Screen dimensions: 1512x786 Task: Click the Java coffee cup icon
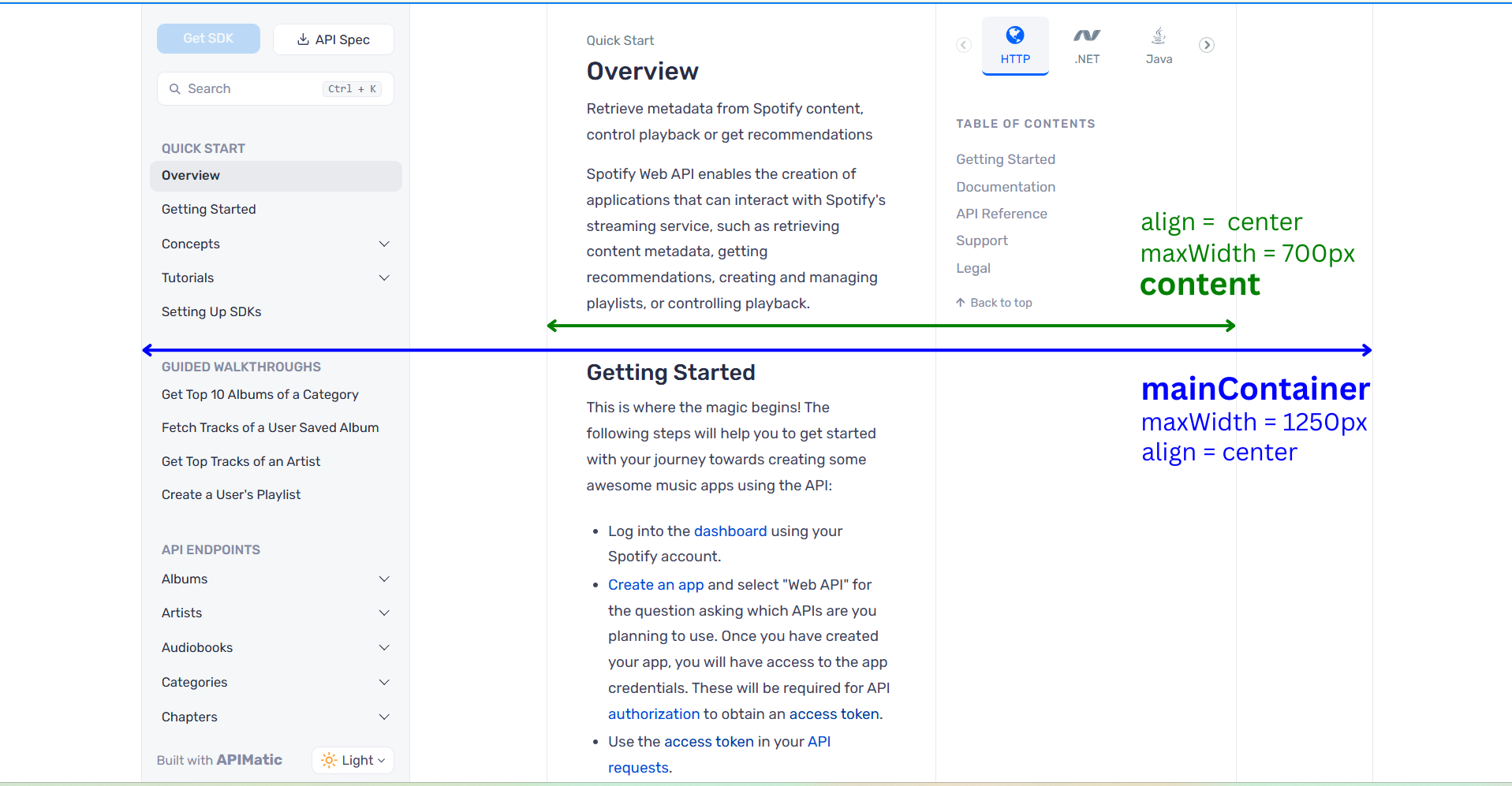[x=1159, y=35]
